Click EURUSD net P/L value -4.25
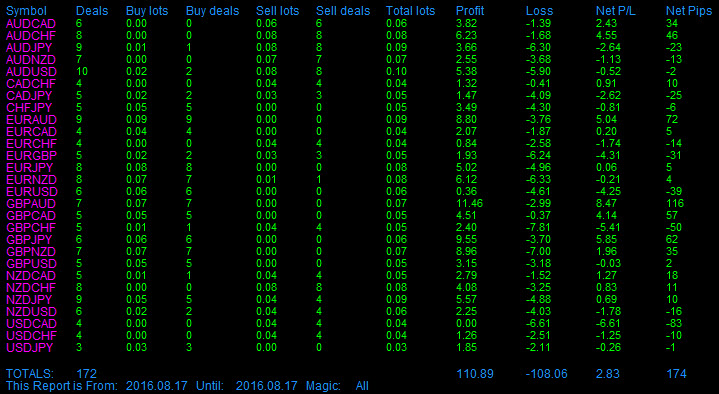The width and height of the screenshot is (719, 394). [608, 191]
